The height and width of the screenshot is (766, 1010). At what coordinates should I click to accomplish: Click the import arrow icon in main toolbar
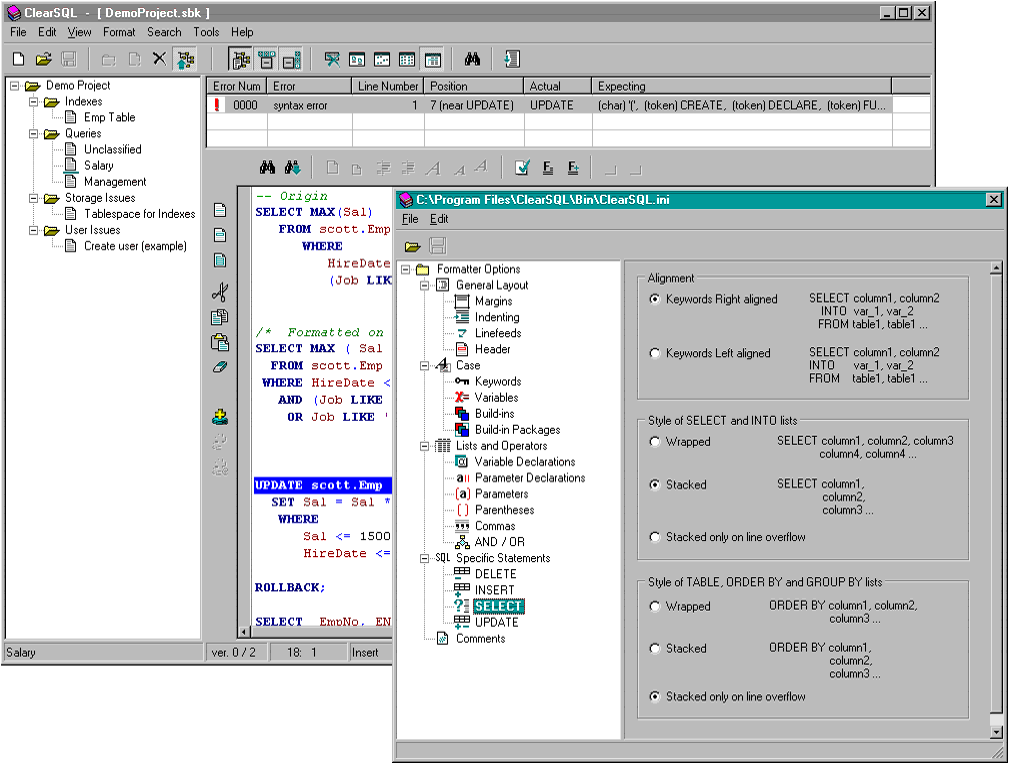click(x=511, y=59)
